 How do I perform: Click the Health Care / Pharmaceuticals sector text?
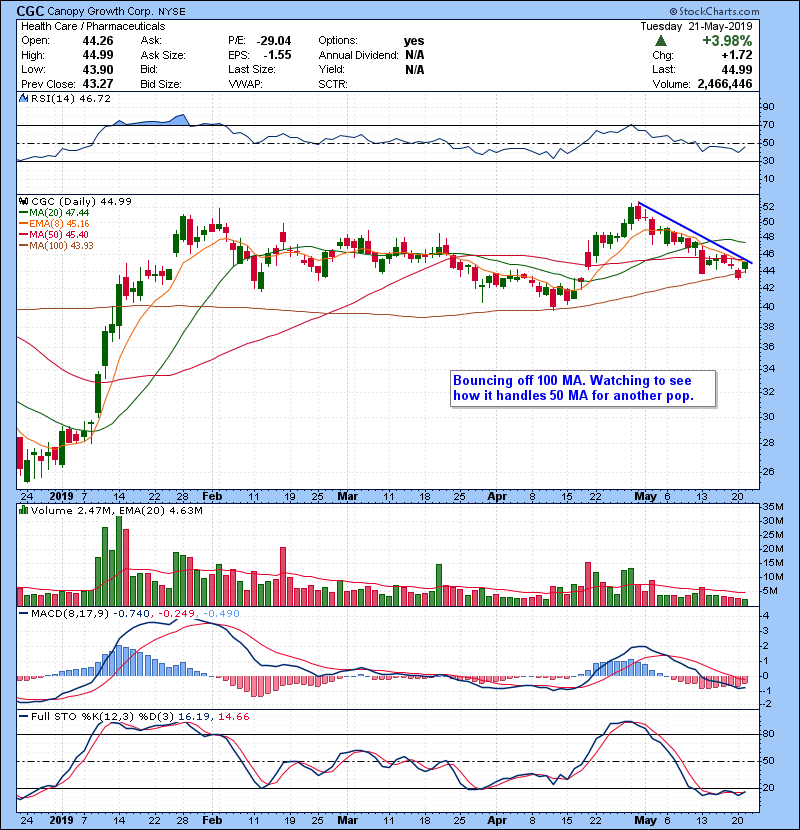[80, 25]
